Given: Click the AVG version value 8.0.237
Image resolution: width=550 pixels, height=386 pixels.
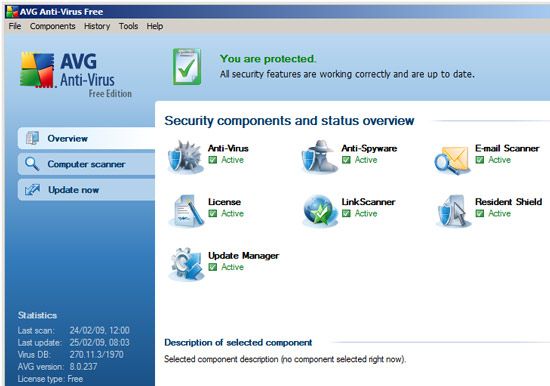Looking at the screenshot, I should 83,367.
